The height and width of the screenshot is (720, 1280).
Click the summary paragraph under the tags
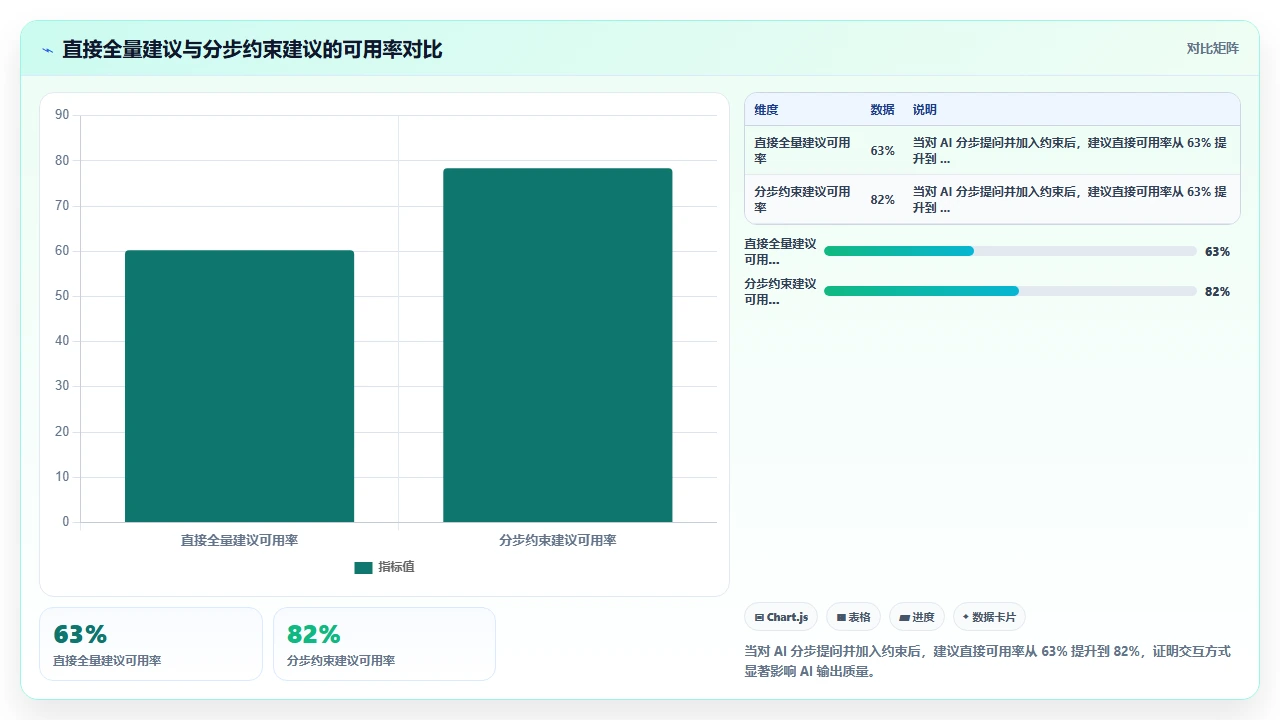tap(987, 661)
